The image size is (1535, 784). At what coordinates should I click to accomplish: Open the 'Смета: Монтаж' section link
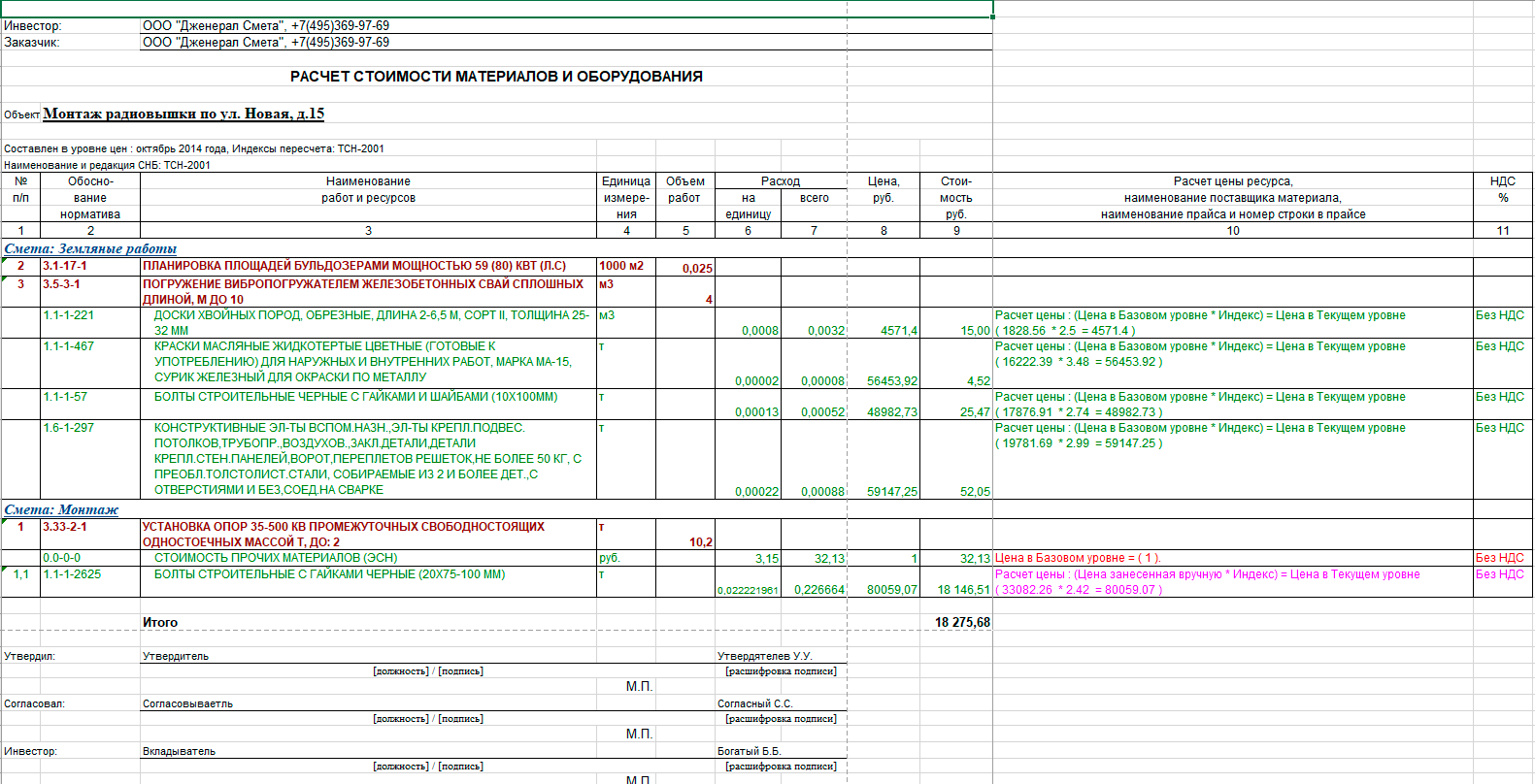point(61,509)
